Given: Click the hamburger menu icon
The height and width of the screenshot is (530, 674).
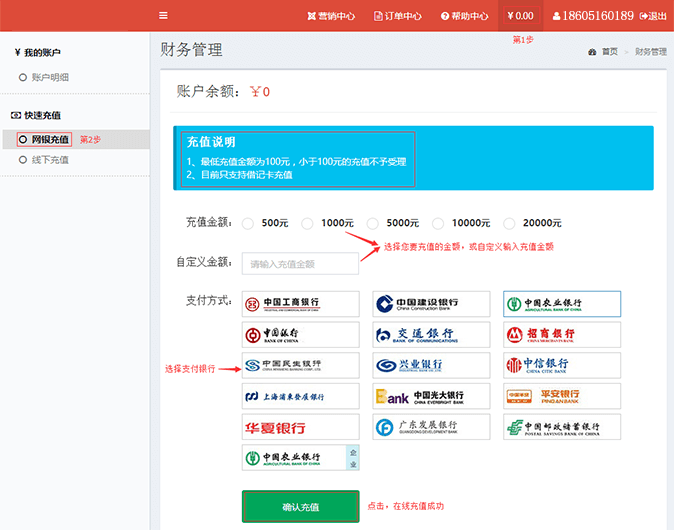Looking at the screenshot, I should tap(163, 16).
